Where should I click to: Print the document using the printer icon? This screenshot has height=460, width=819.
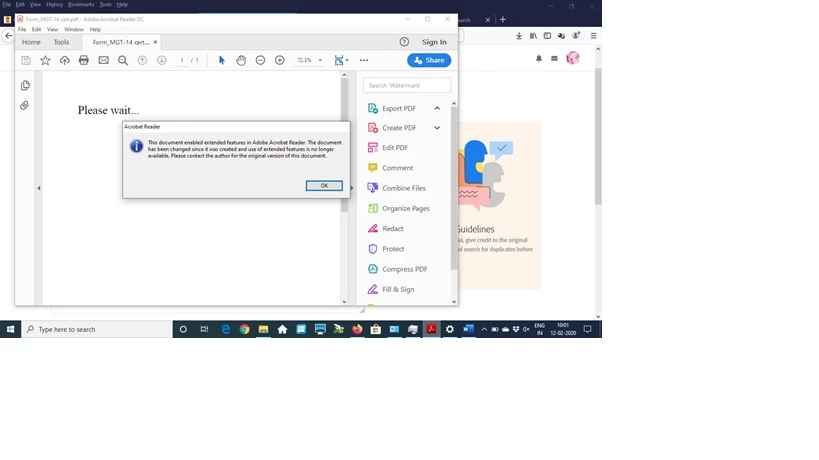pyautogui.click(x=84, y=61)
